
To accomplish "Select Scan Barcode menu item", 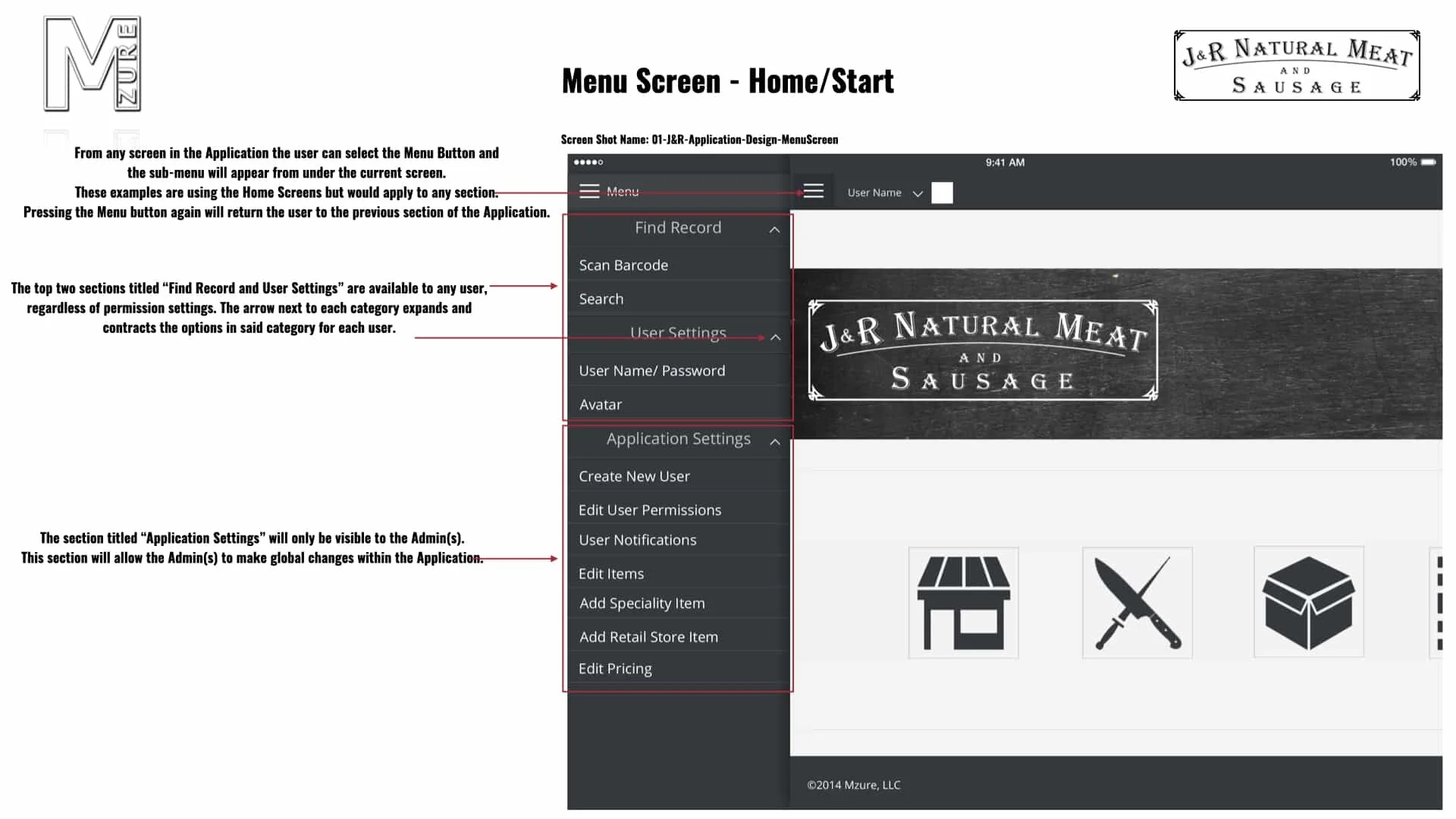I will 623,265.
